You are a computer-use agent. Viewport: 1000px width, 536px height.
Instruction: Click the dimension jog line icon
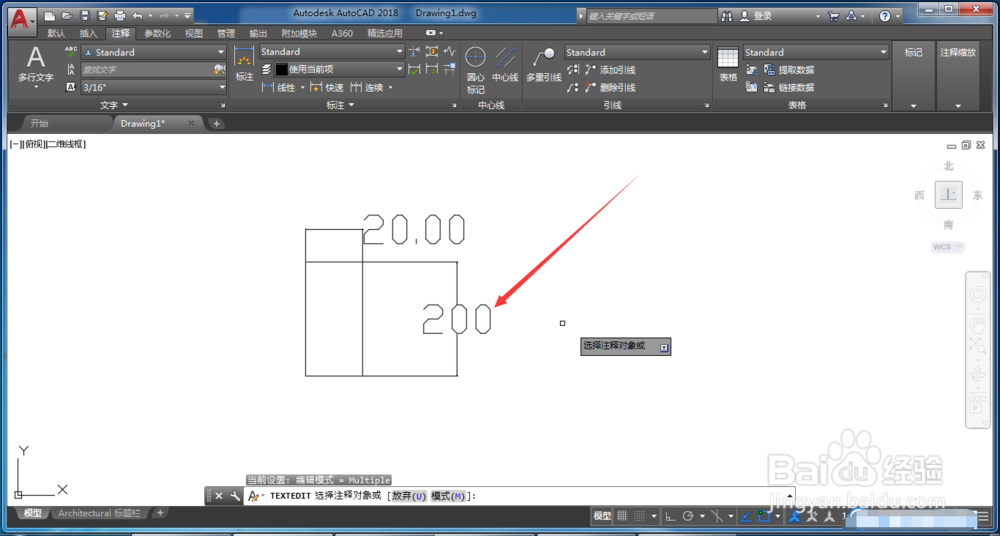coord(450,51)
